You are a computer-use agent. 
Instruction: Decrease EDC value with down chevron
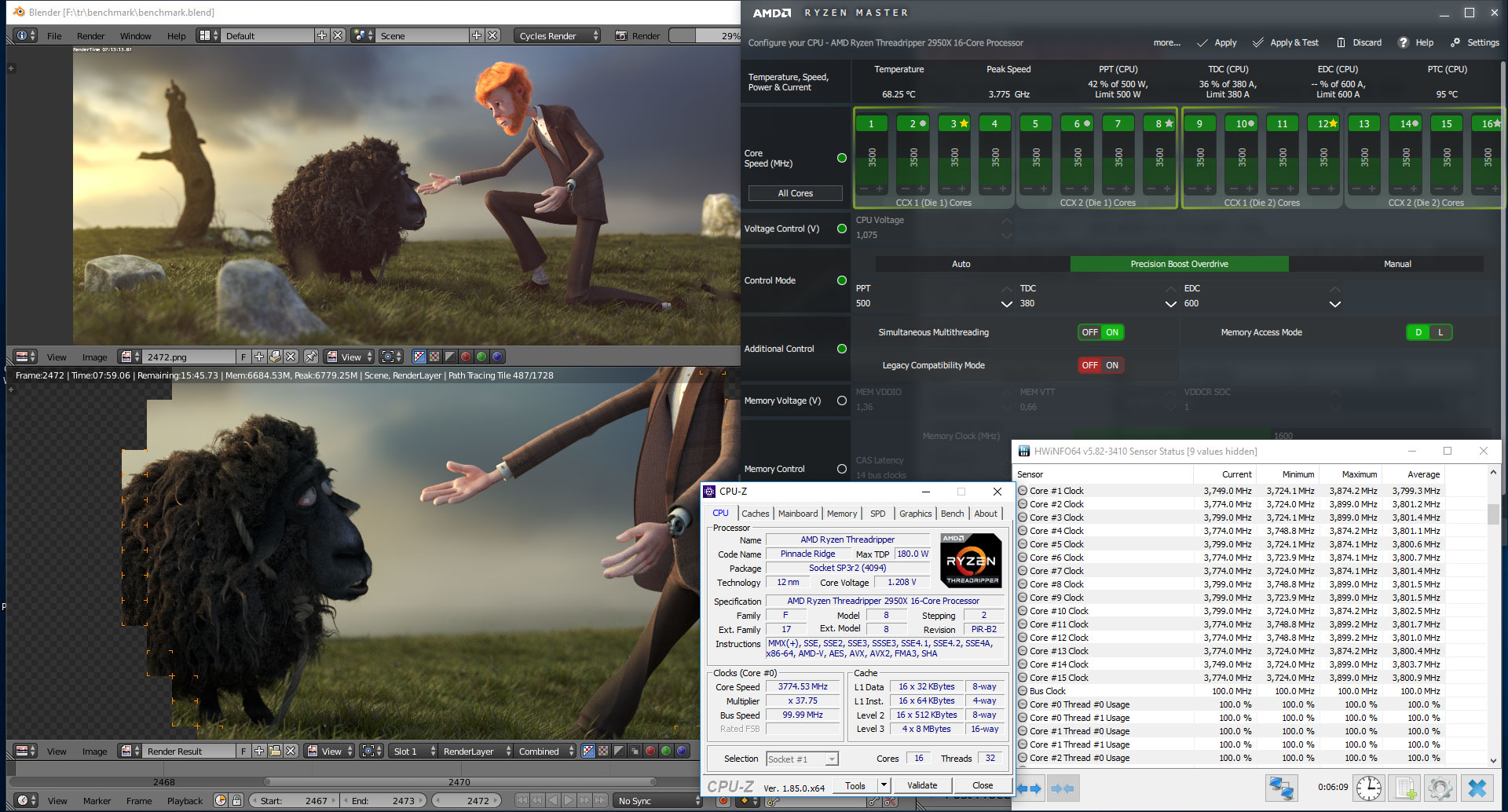[x=1335, y=304]
